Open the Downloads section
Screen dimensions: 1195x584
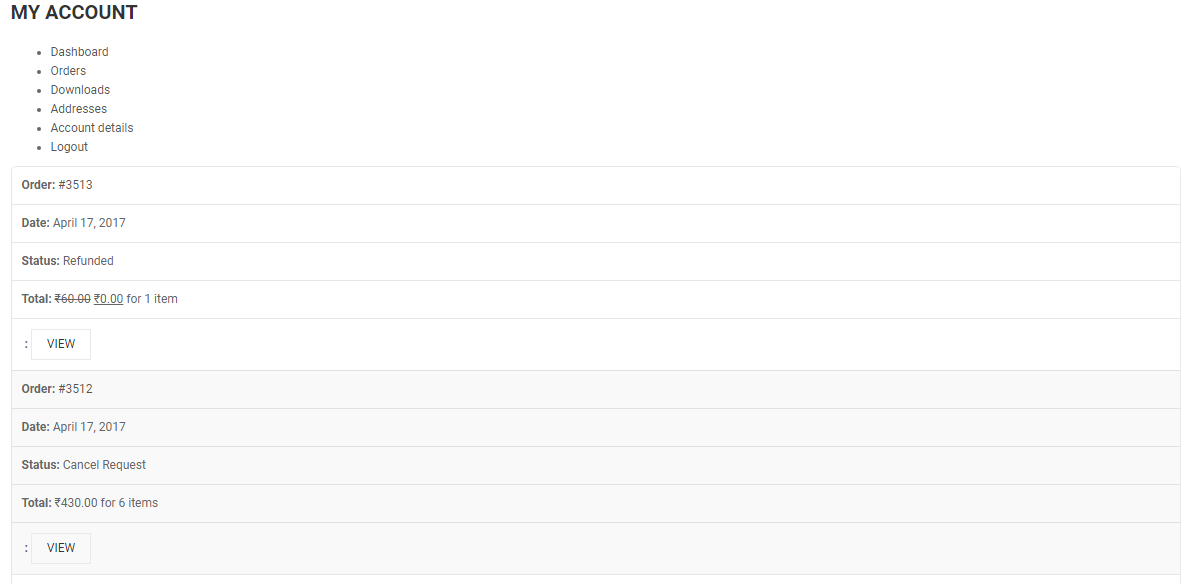point(80,90)
